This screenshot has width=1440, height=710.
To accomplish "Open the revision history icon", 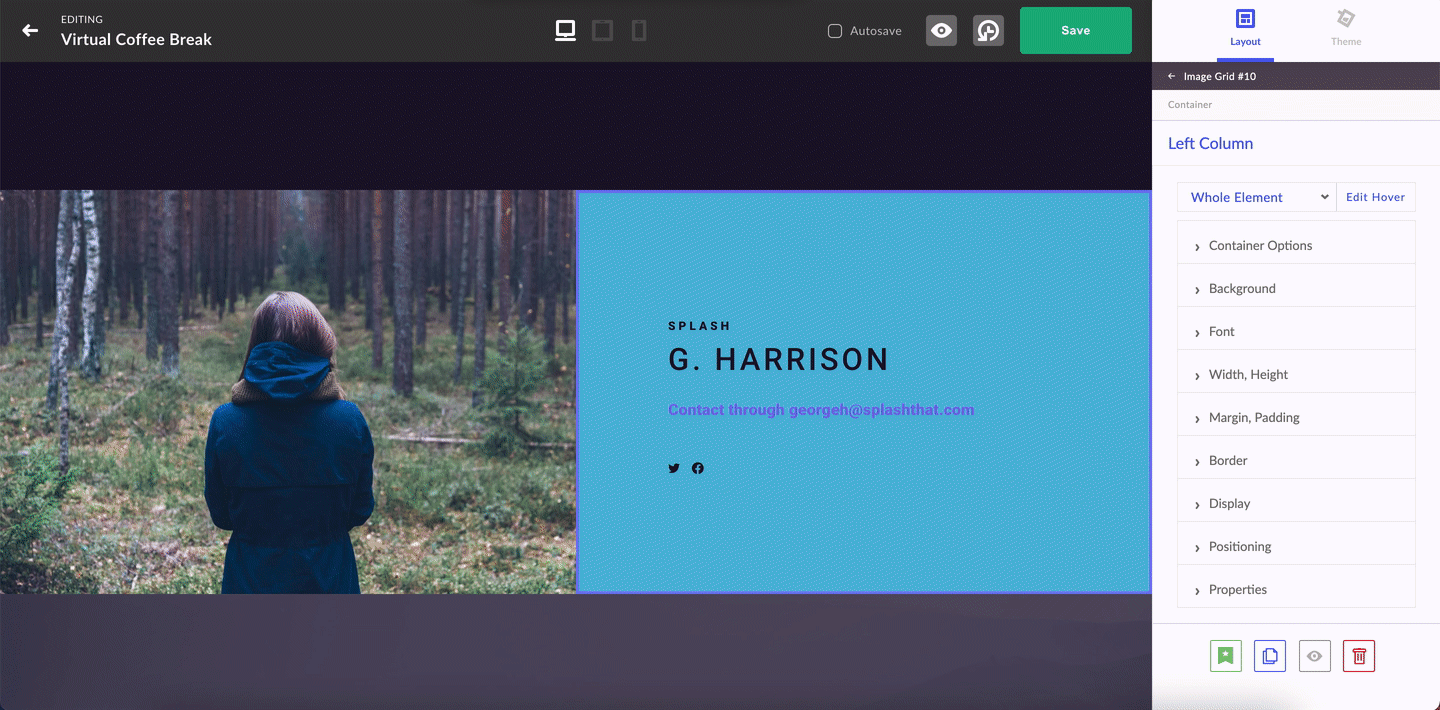I will point(988,31).
